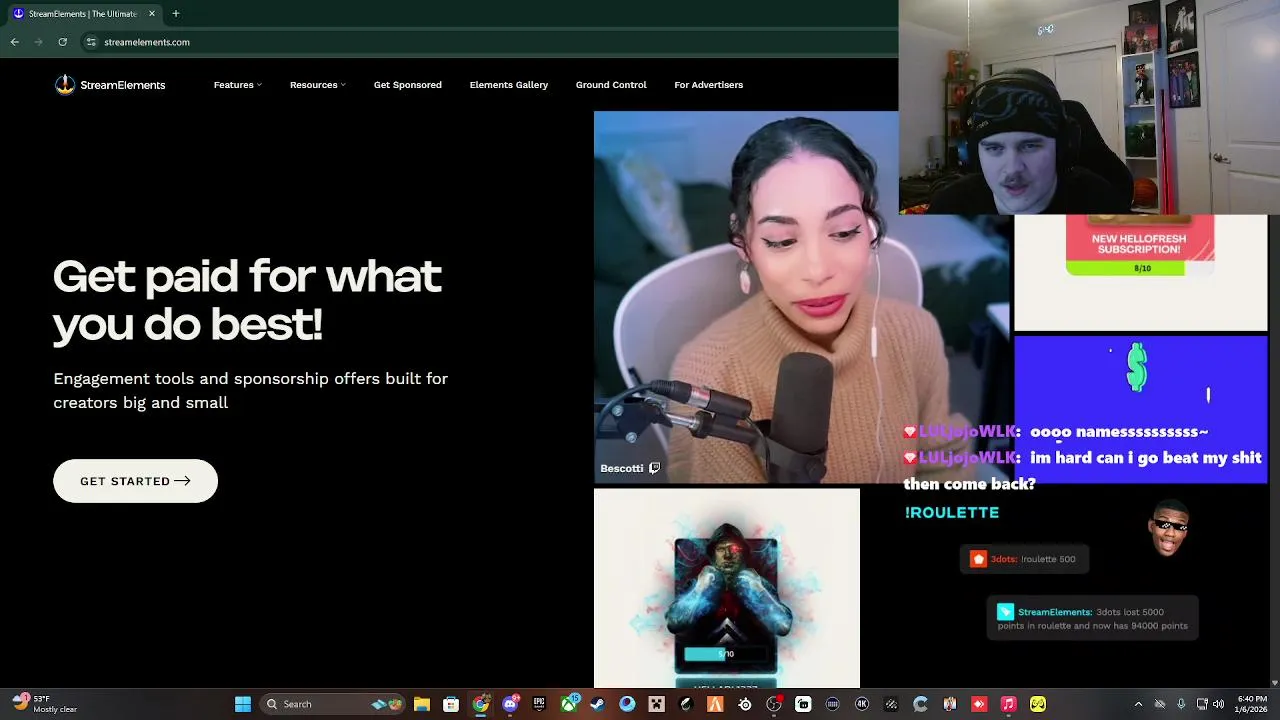Go to Ground Control in the navigation
This screenshot has width=1280, height=720.
click(611, 85)
